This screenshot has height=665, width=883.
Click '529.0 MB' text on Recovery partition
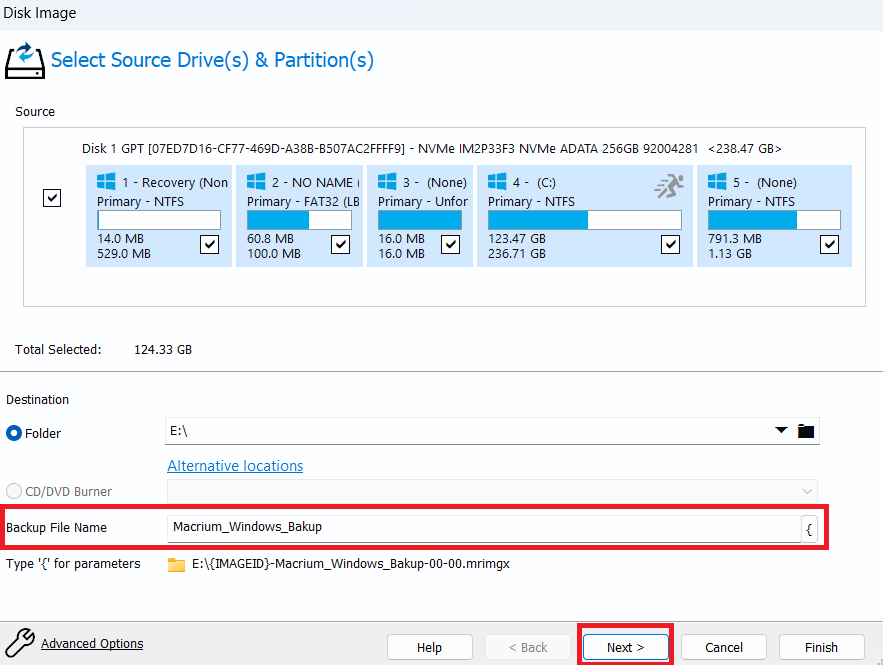tap(124, 253)
